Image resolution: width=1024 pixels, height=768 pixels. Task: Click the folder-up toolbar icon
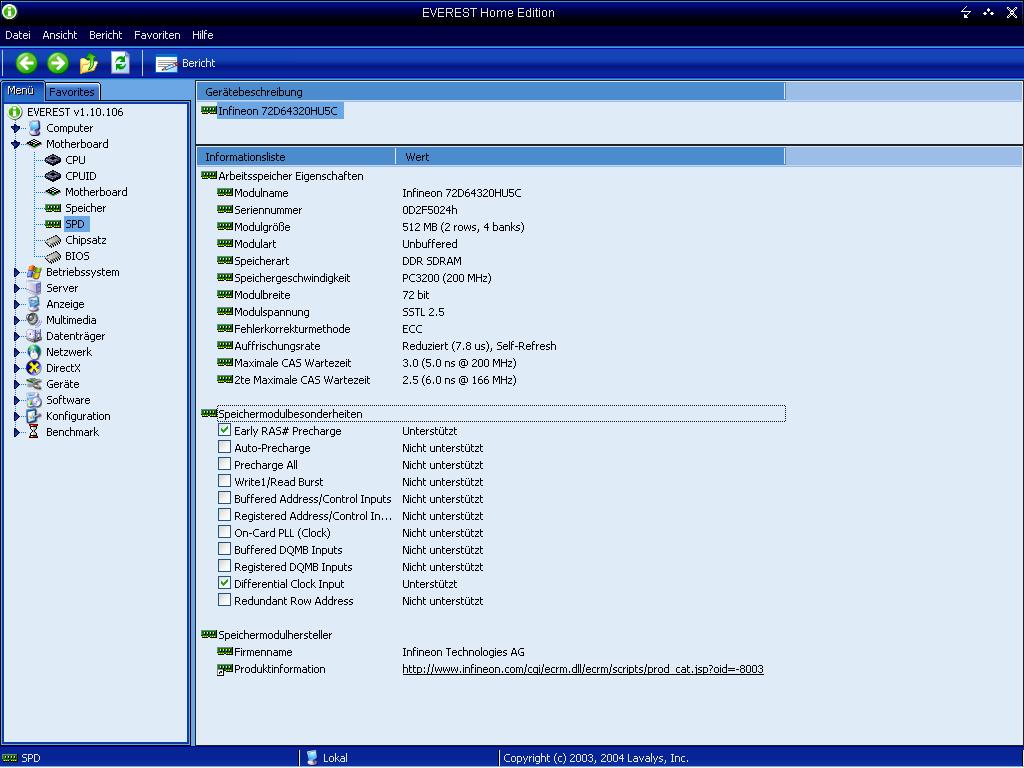pyautogui.click(x=89, y=63)
